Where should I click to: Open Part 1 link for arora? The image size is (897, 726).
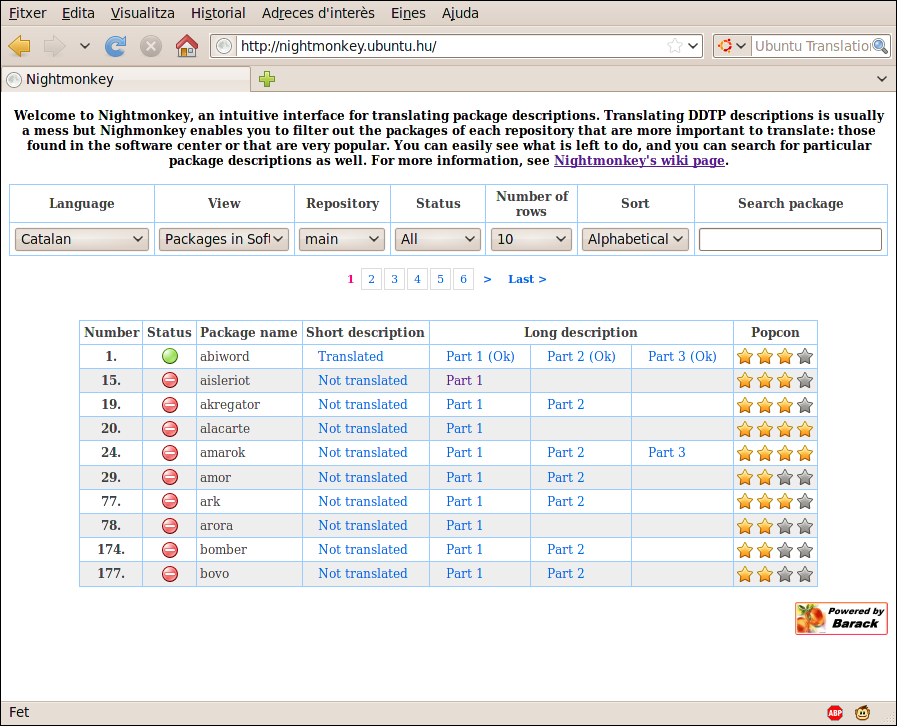point(465,525)
